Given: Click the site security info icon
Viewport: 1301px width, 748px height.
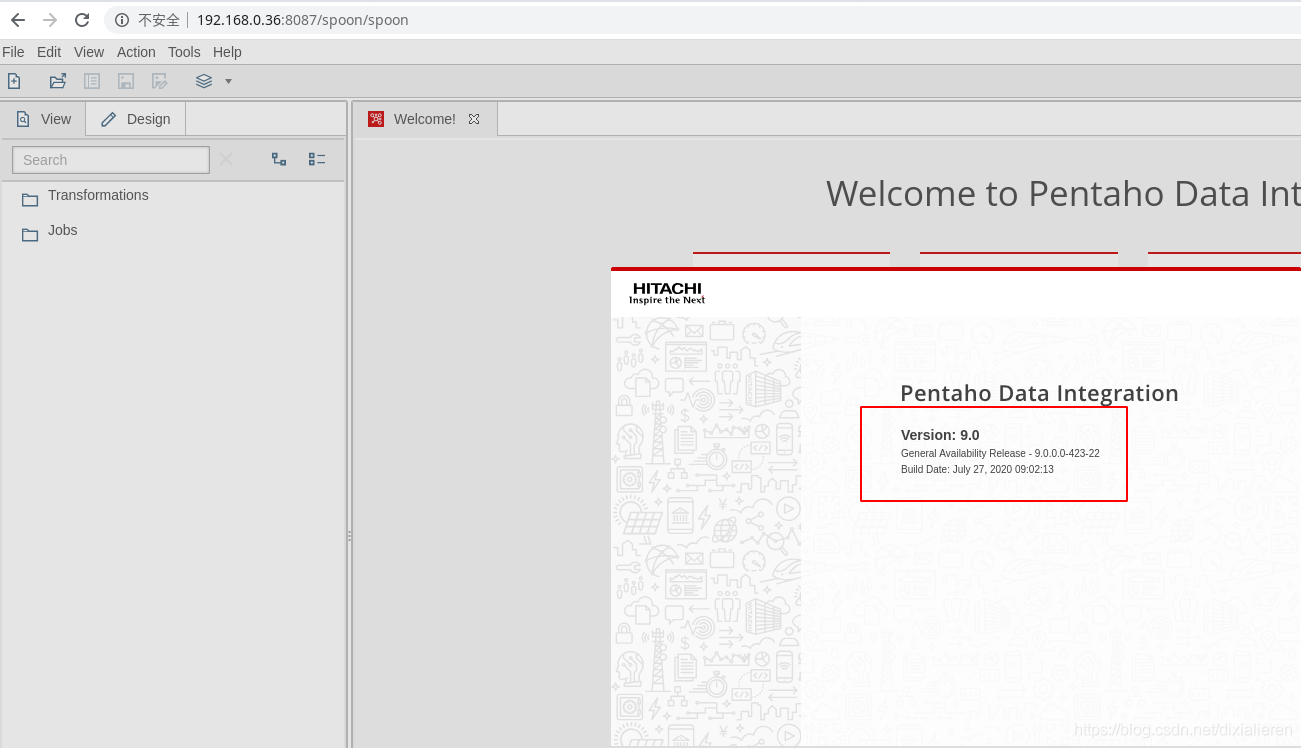Looking at the screenshot, I should (122, 20).
